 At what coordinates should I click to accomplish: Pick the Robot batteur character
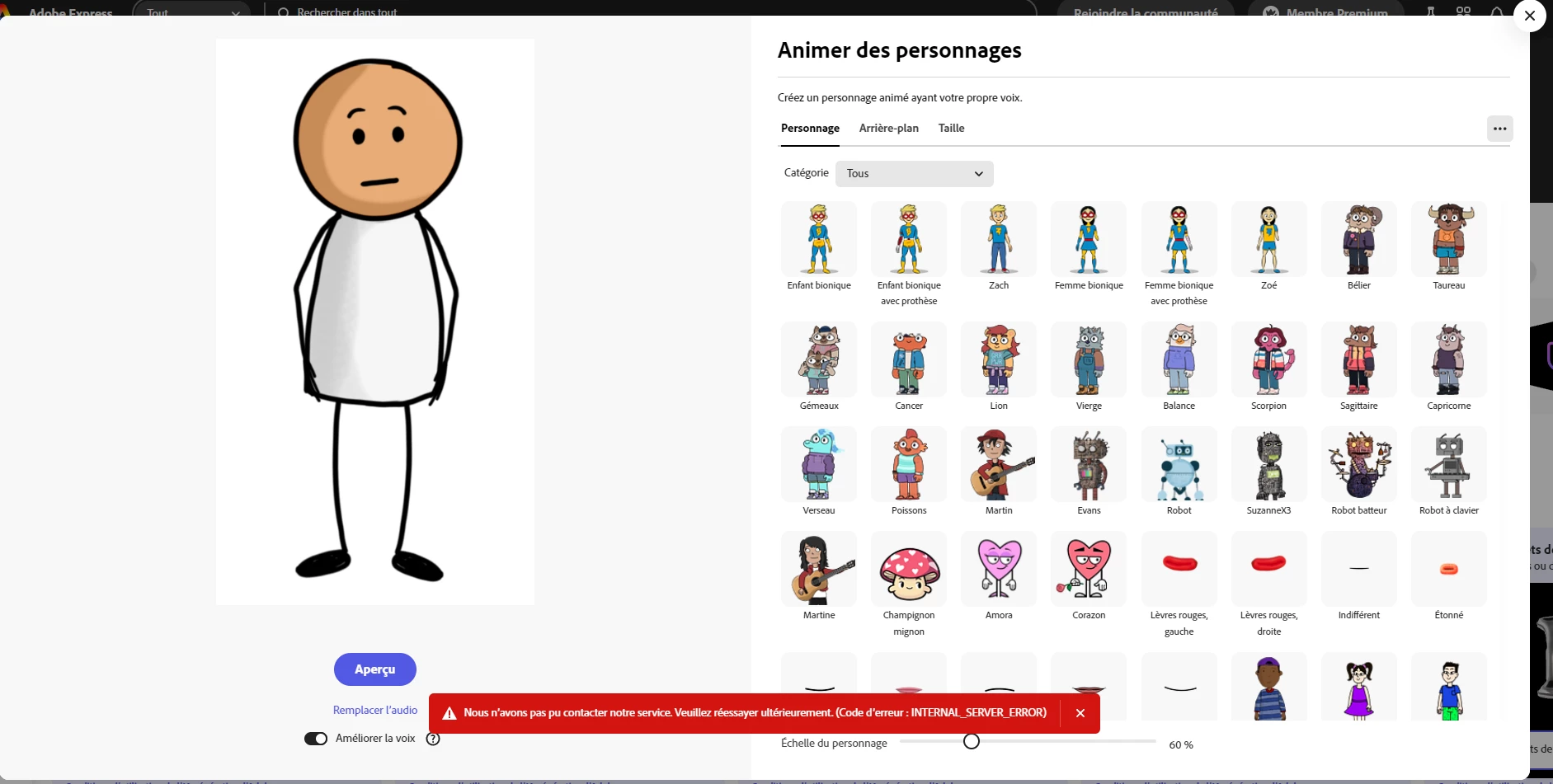point(1359,464)
